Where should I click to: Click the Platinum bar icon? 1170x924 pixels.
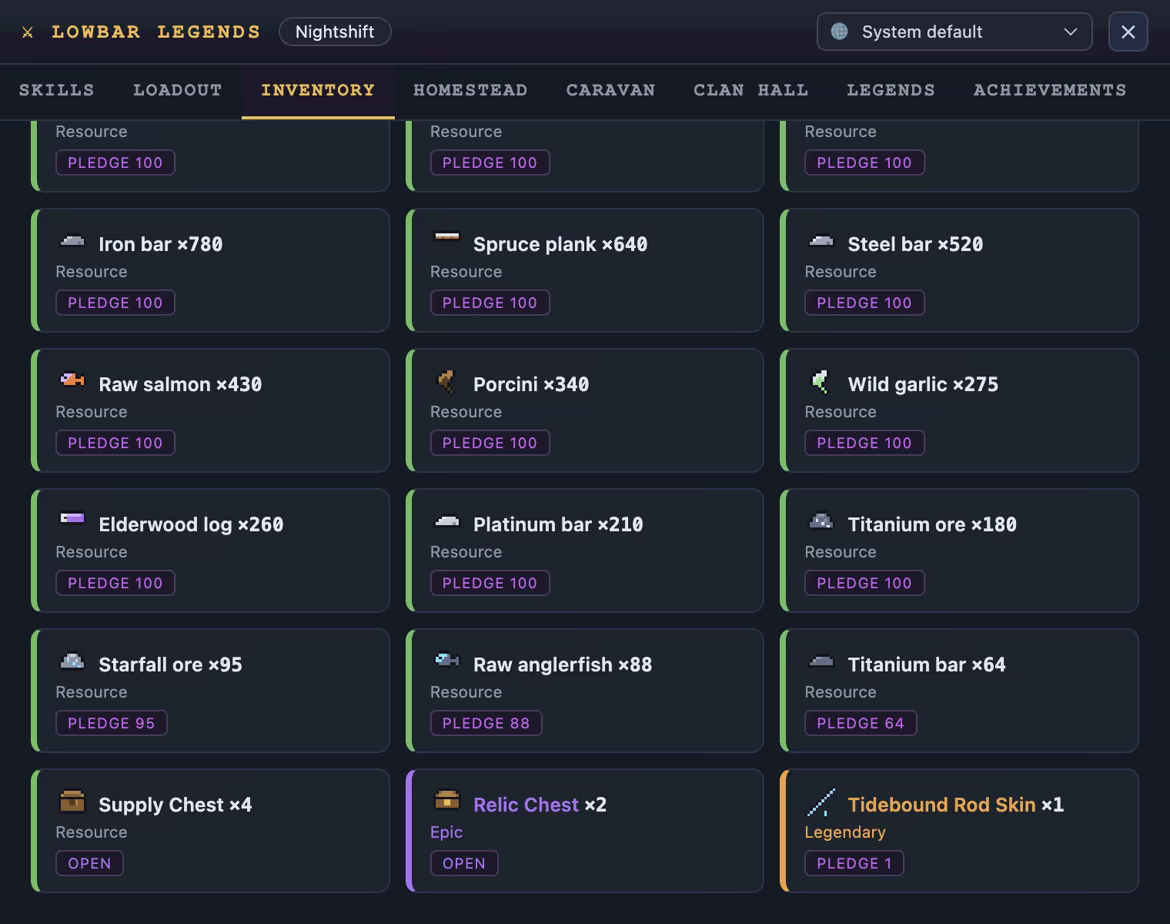447,522
